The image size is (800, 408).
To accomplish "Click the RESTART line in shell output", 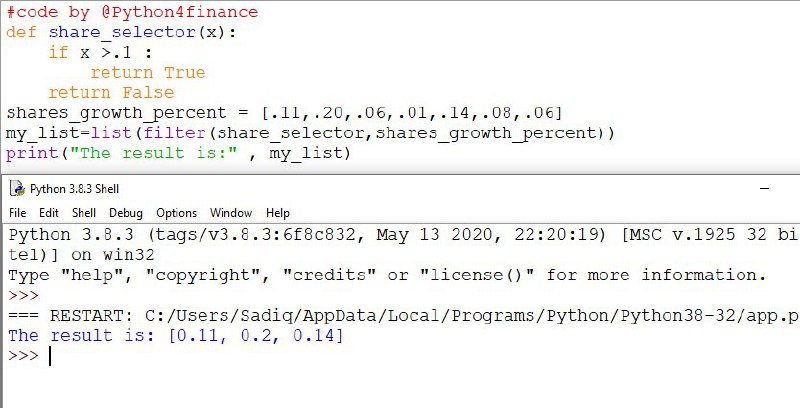I will click(x=404, y=316).
